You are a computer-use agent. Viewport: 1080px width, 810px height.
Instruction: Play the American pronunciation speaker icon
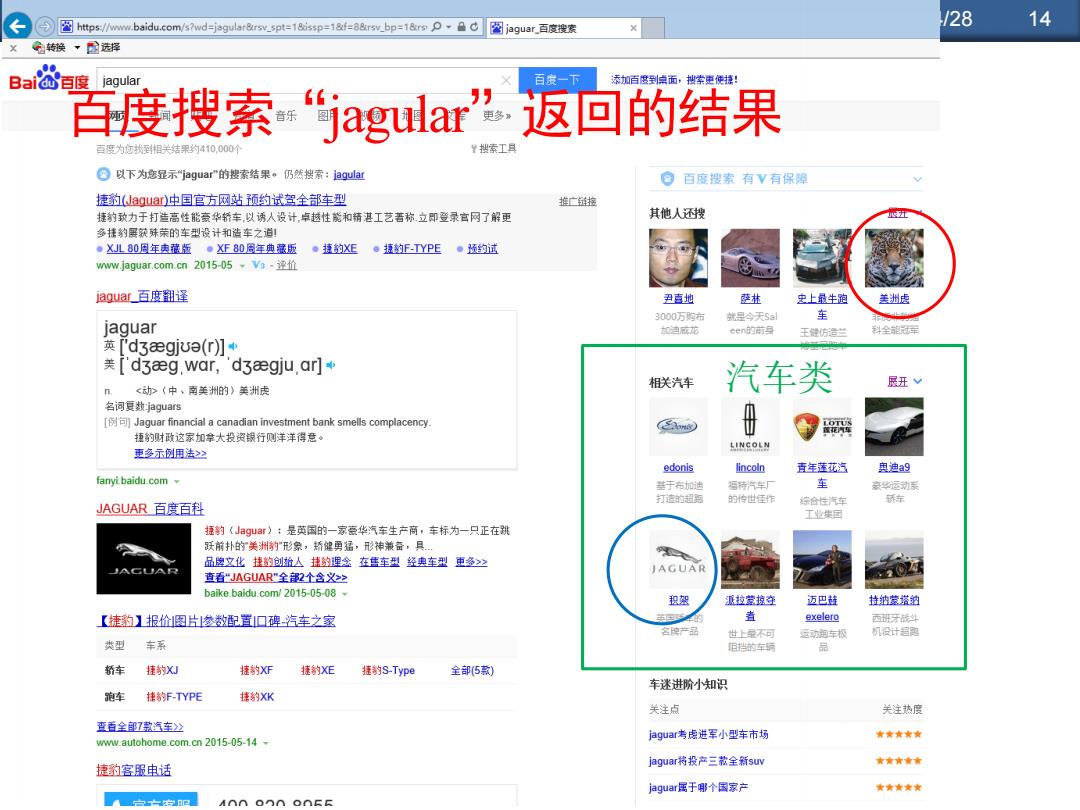[331, 365]
